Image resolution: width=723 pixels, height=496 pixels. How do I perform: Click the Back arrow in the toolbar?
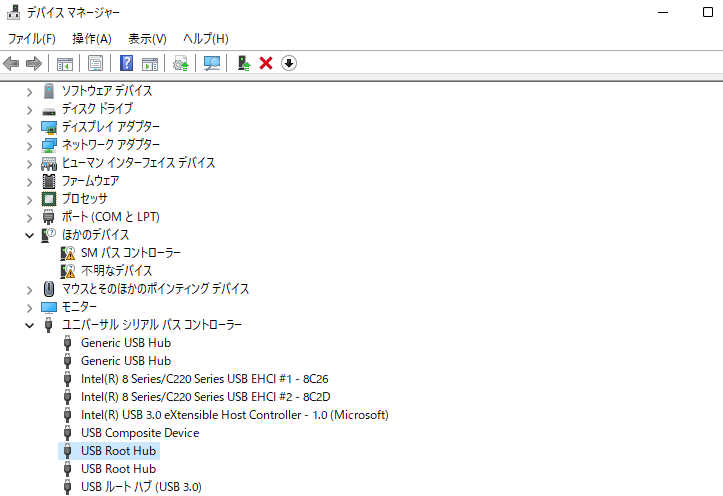tap(12, 63)
